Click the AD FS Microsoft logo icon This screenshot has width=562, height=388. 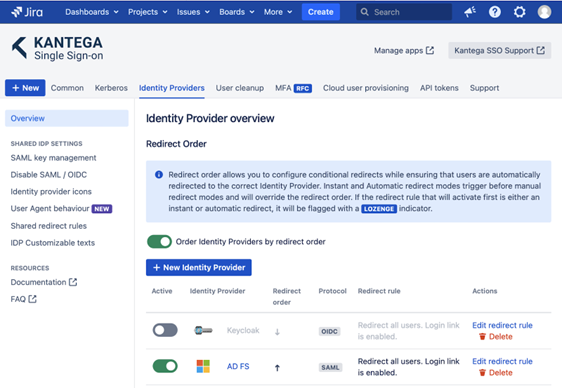coord(203,366)
